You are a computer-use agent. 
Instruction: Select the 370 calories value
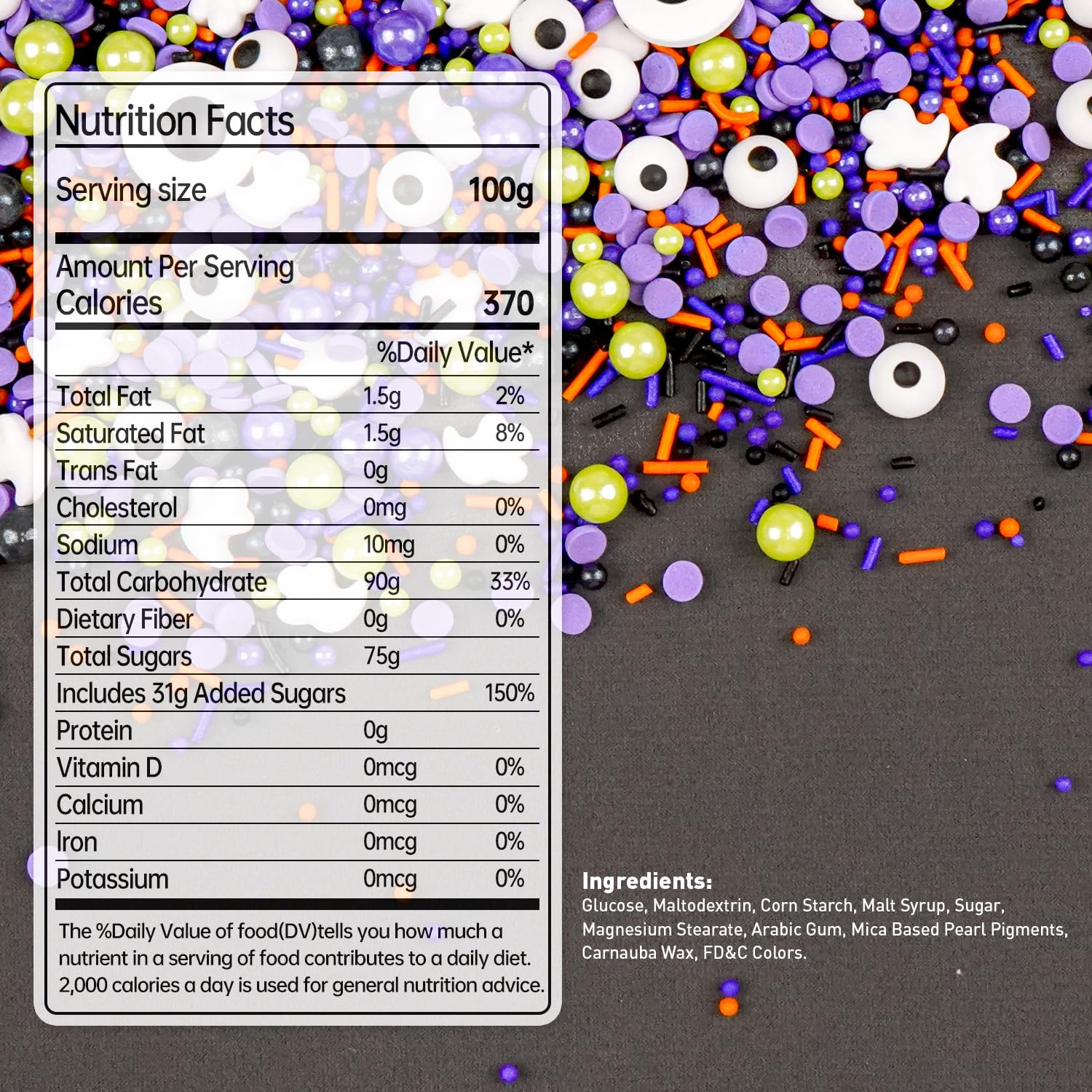pos(508,304)
